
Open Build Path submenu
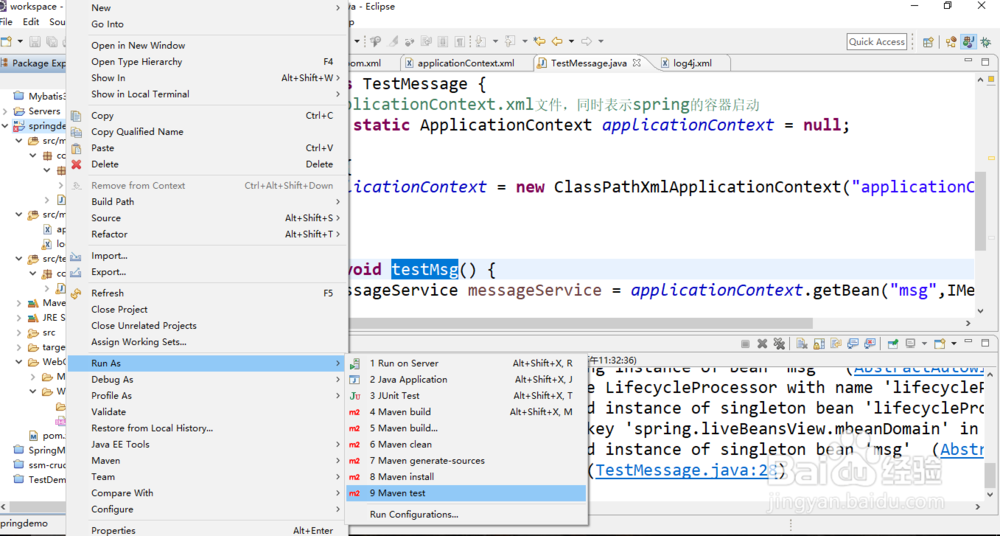207,202
